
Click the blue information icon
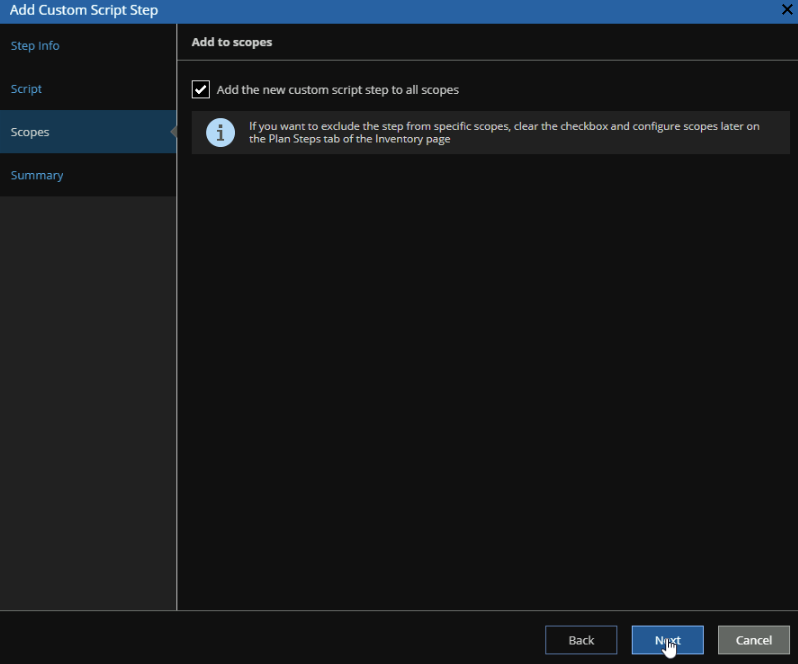220,133
